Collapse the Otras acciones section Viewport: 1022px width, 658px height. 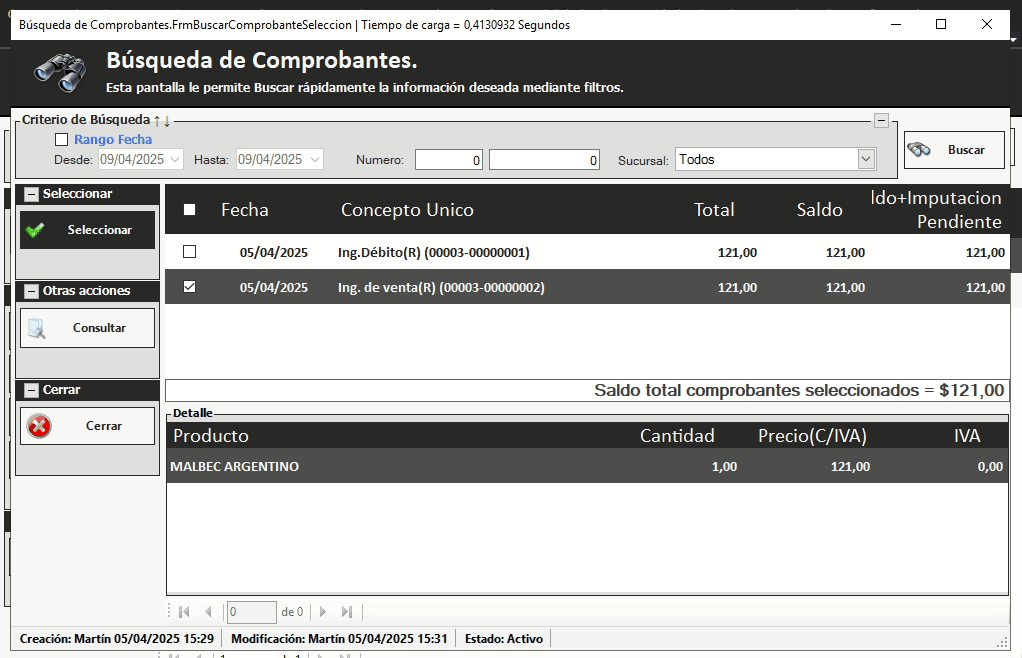32,291
